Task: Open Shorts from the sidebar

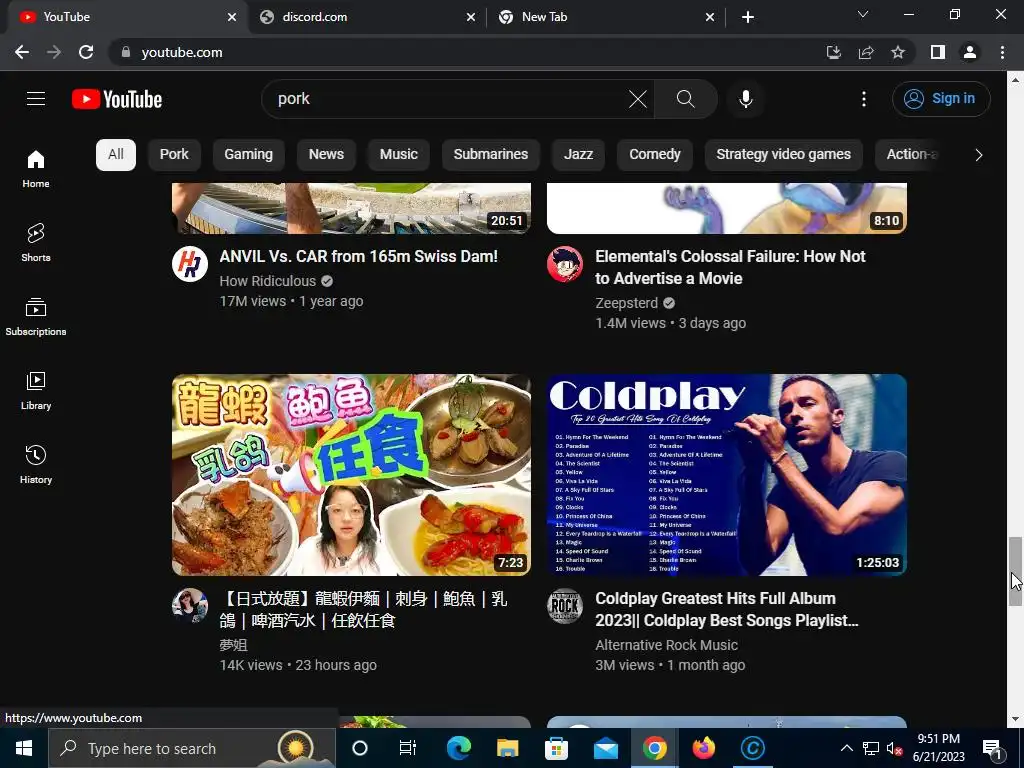Action: [x=36, y=242]
